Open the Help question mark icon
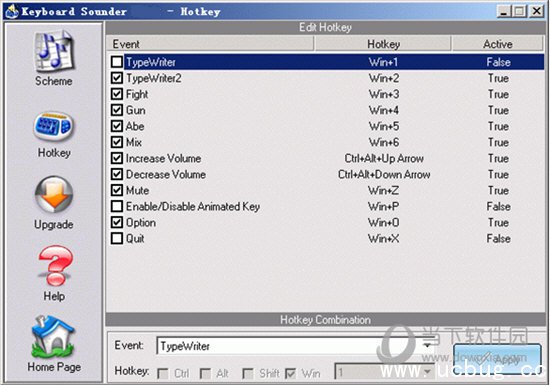 55,265
